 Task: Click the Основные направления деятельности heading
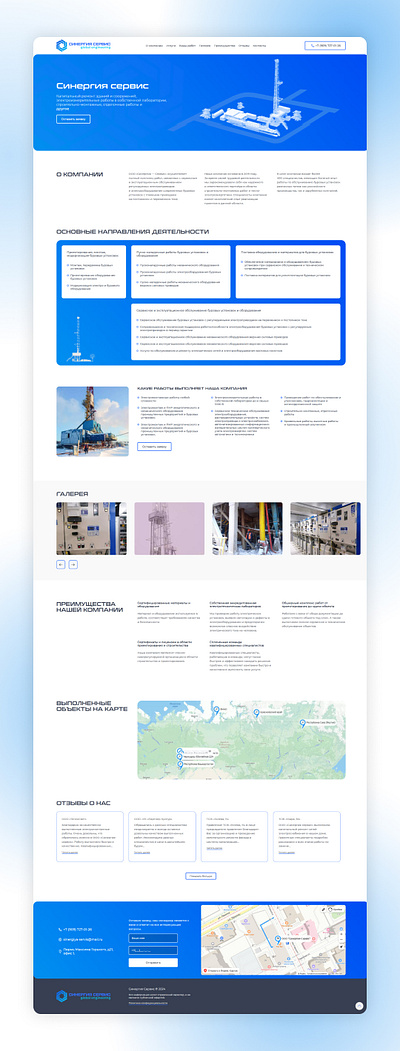tap(133, 232)
